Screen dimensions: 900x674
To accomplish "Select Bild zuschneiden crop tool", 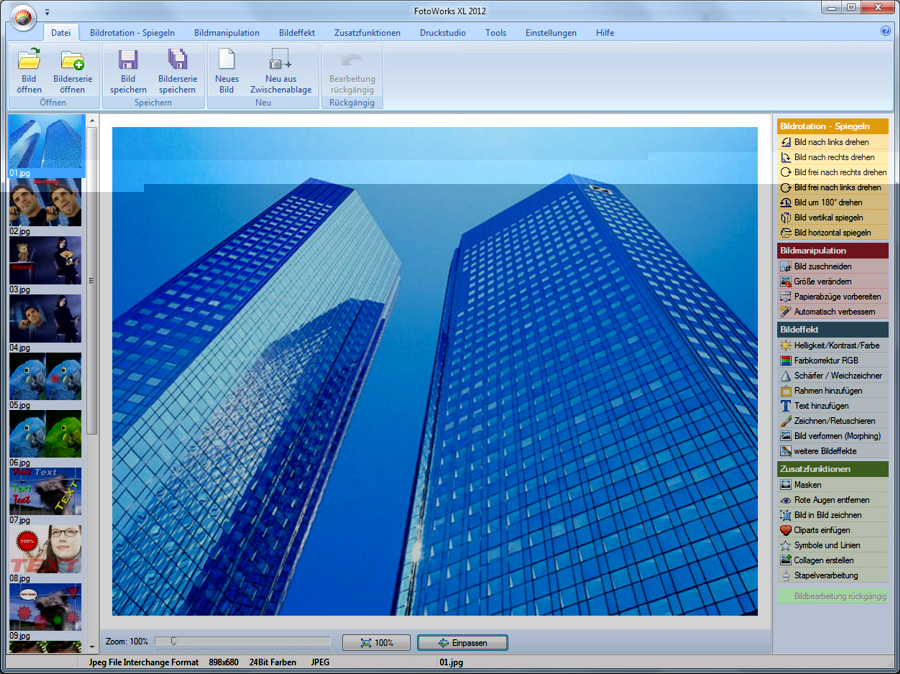I will 822,267.
